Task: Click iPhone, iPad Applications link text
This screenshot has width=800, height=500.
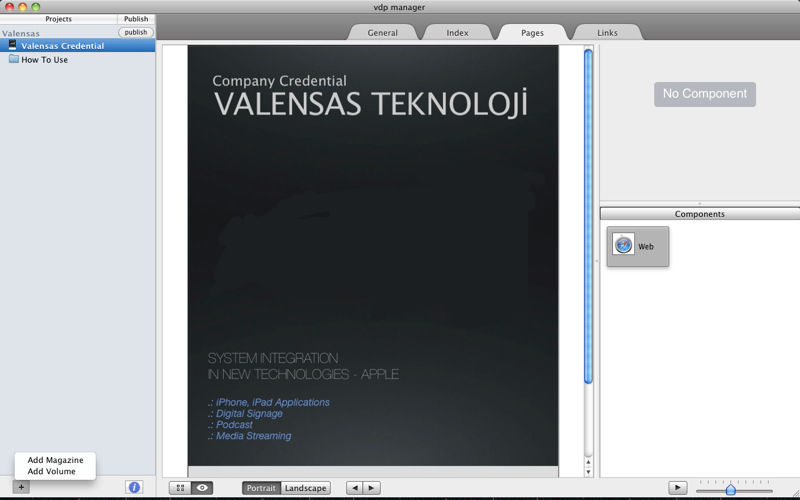Action: [x=272, y=402]
